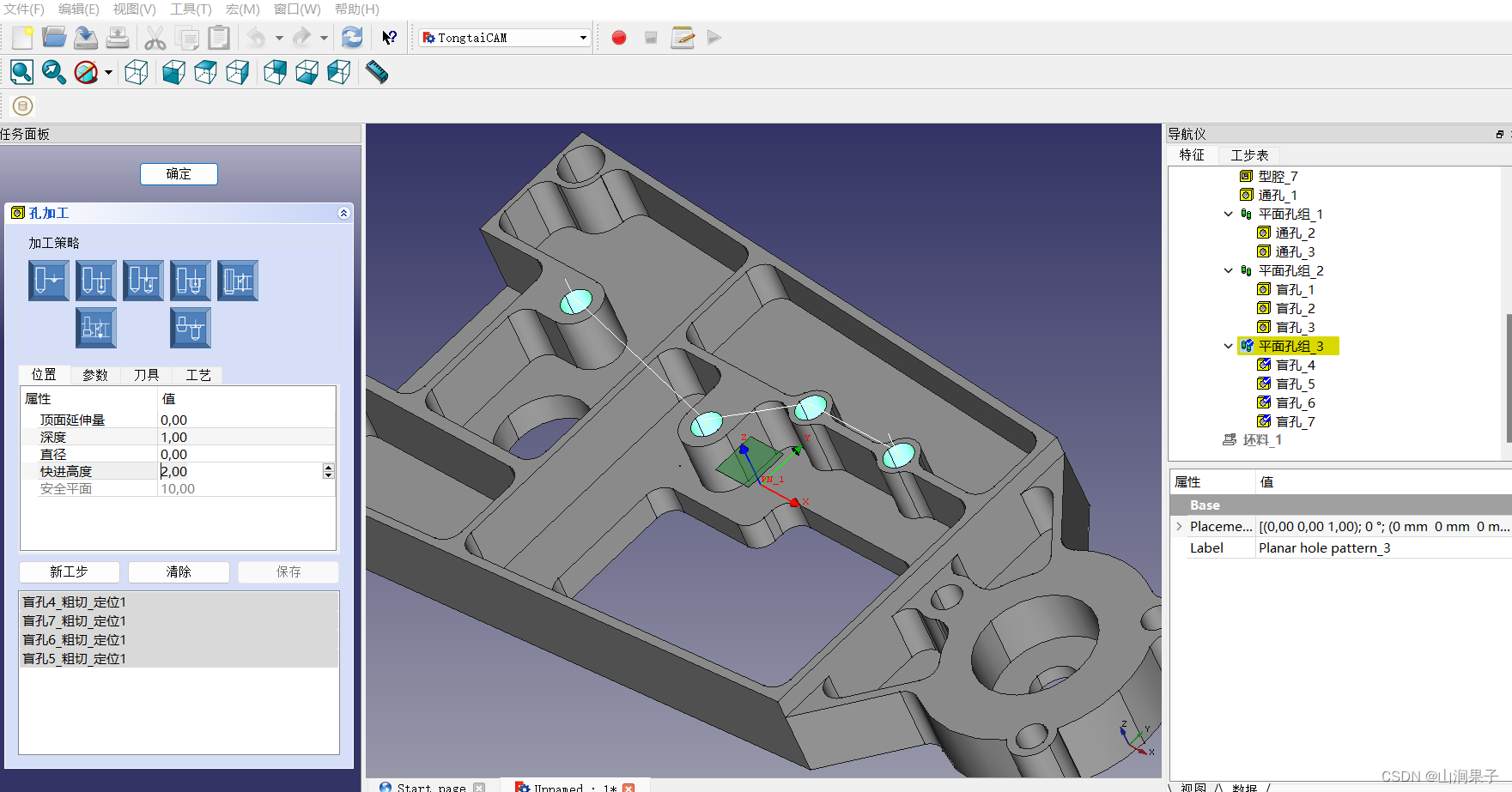Collapse the 平面孔组_1 tree node
Viewport: 1512px width, 792px height.
point(1229,215)
